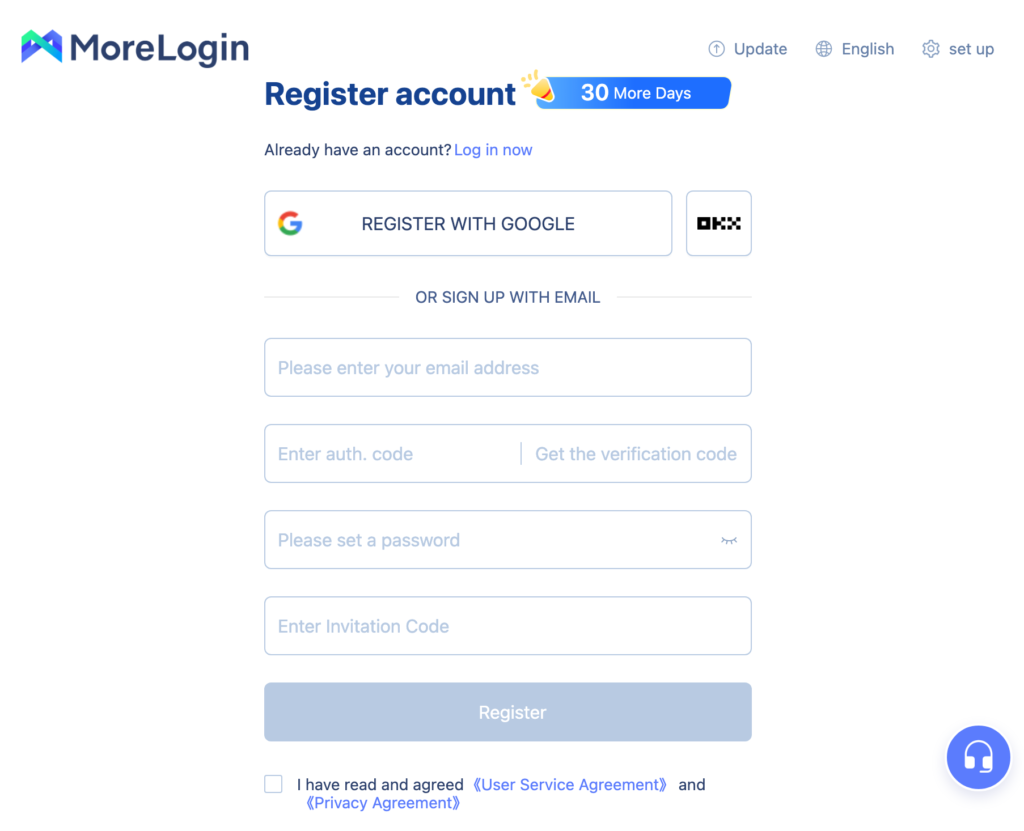Screen dimensions: 1024x831
Task: Click the globe icon next to English
Action: [x=823, y=48]
